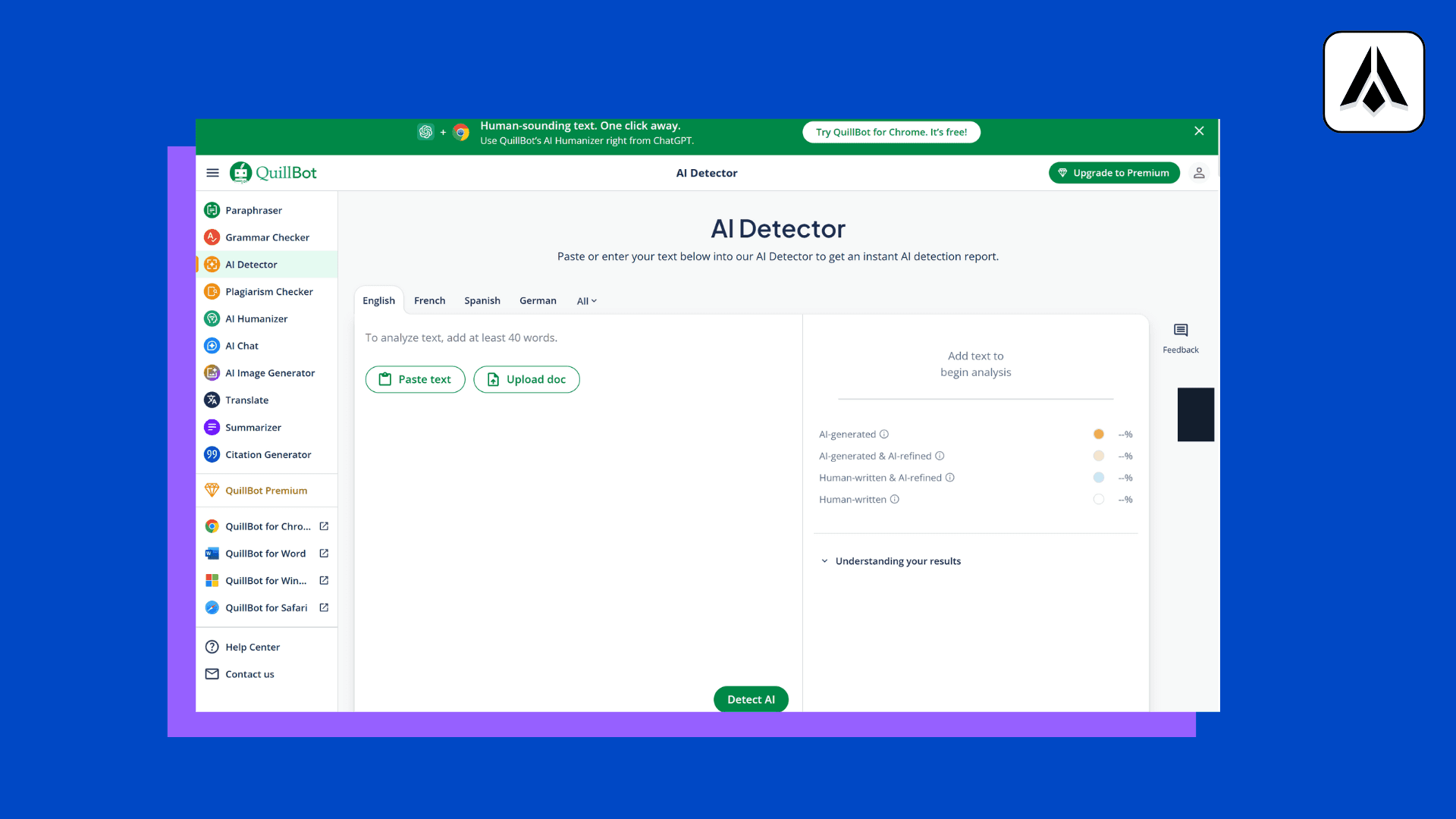
Task: Click the QuillBot robot logo
Action: point(240,173)
